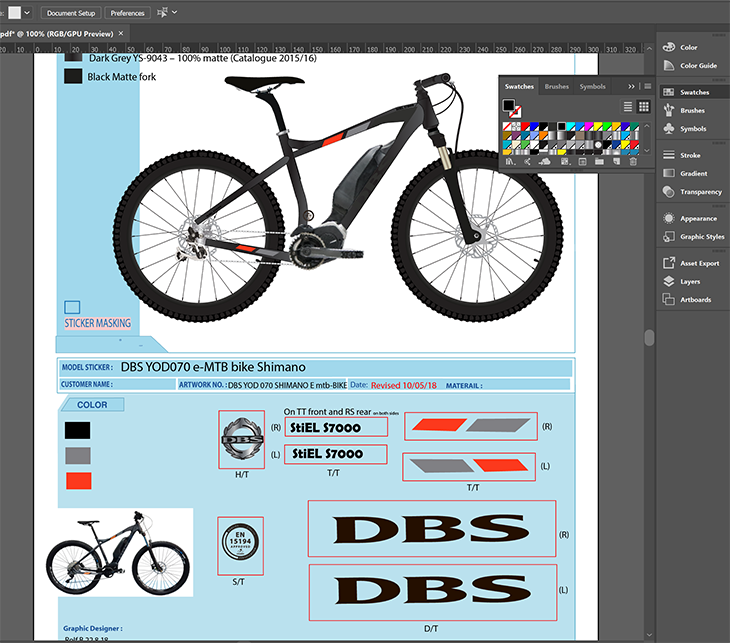Click the Kuler themes icon in Swatches
This screenshot has height=643, width=730.
pyautogui.click(x=527, y=162)
